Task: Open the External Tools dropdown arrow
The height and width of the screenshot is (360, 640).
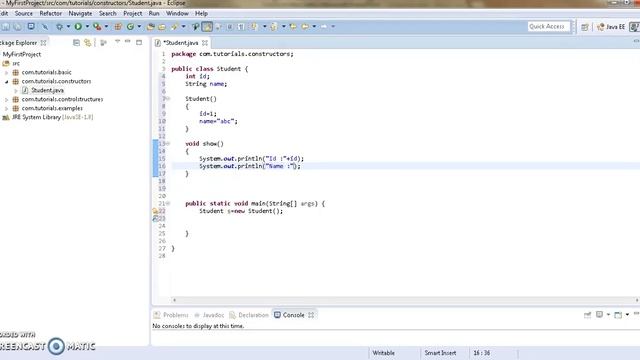Action: pos(106,27)
